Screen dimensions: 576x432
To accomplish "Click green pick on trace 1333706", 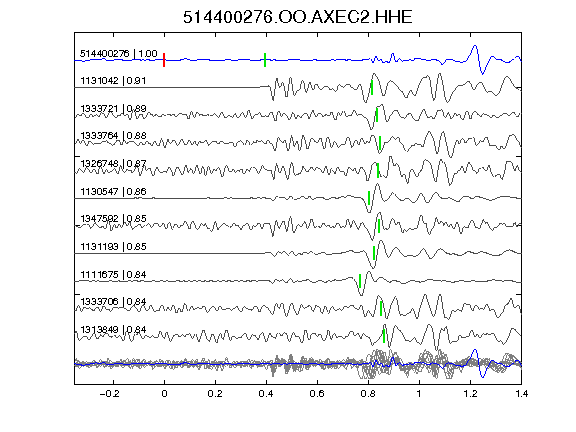I will 381,309.
